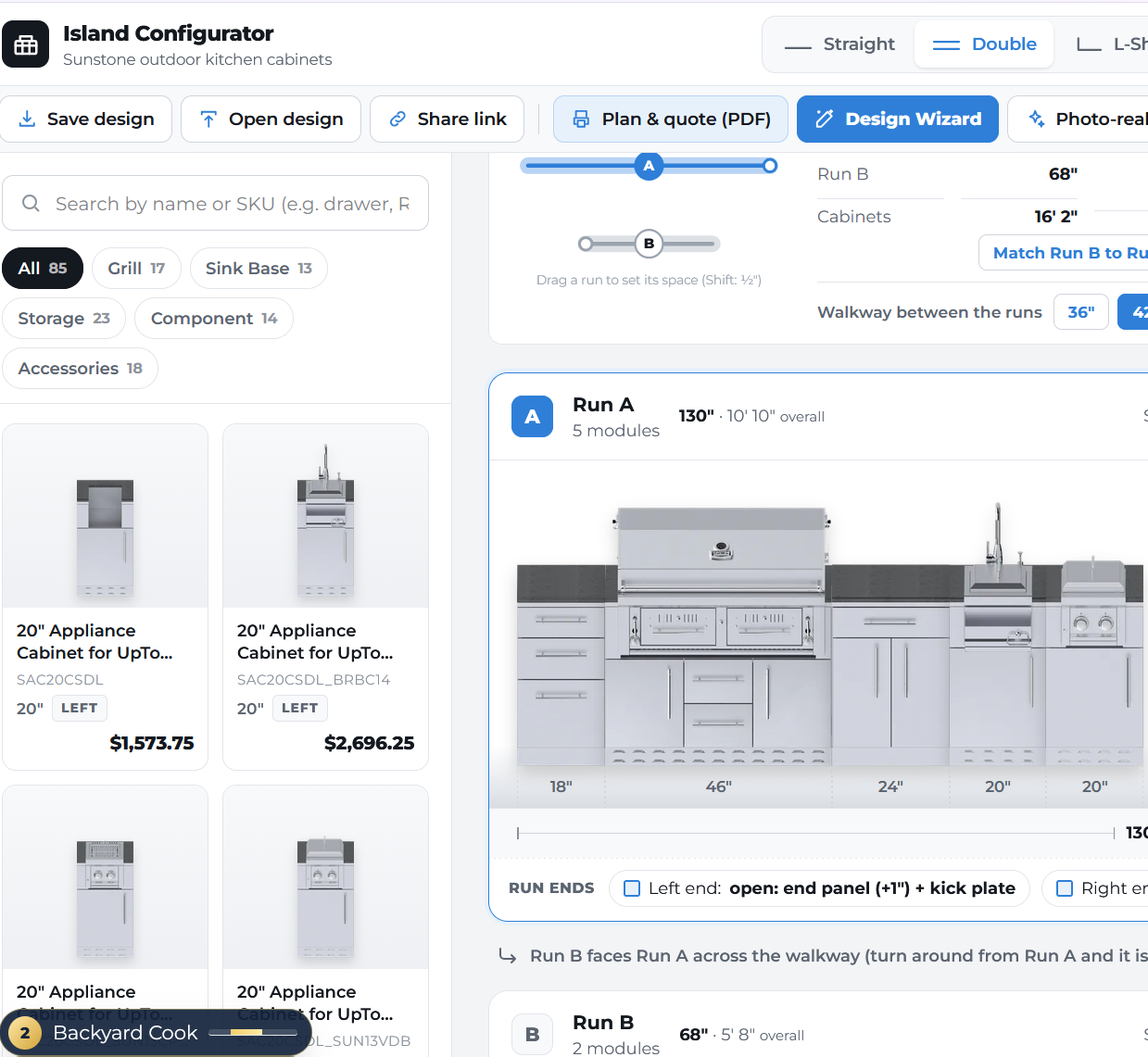Select the SAC20CSDL_BRBC14 appliance cabinet card

pos(326,597)
